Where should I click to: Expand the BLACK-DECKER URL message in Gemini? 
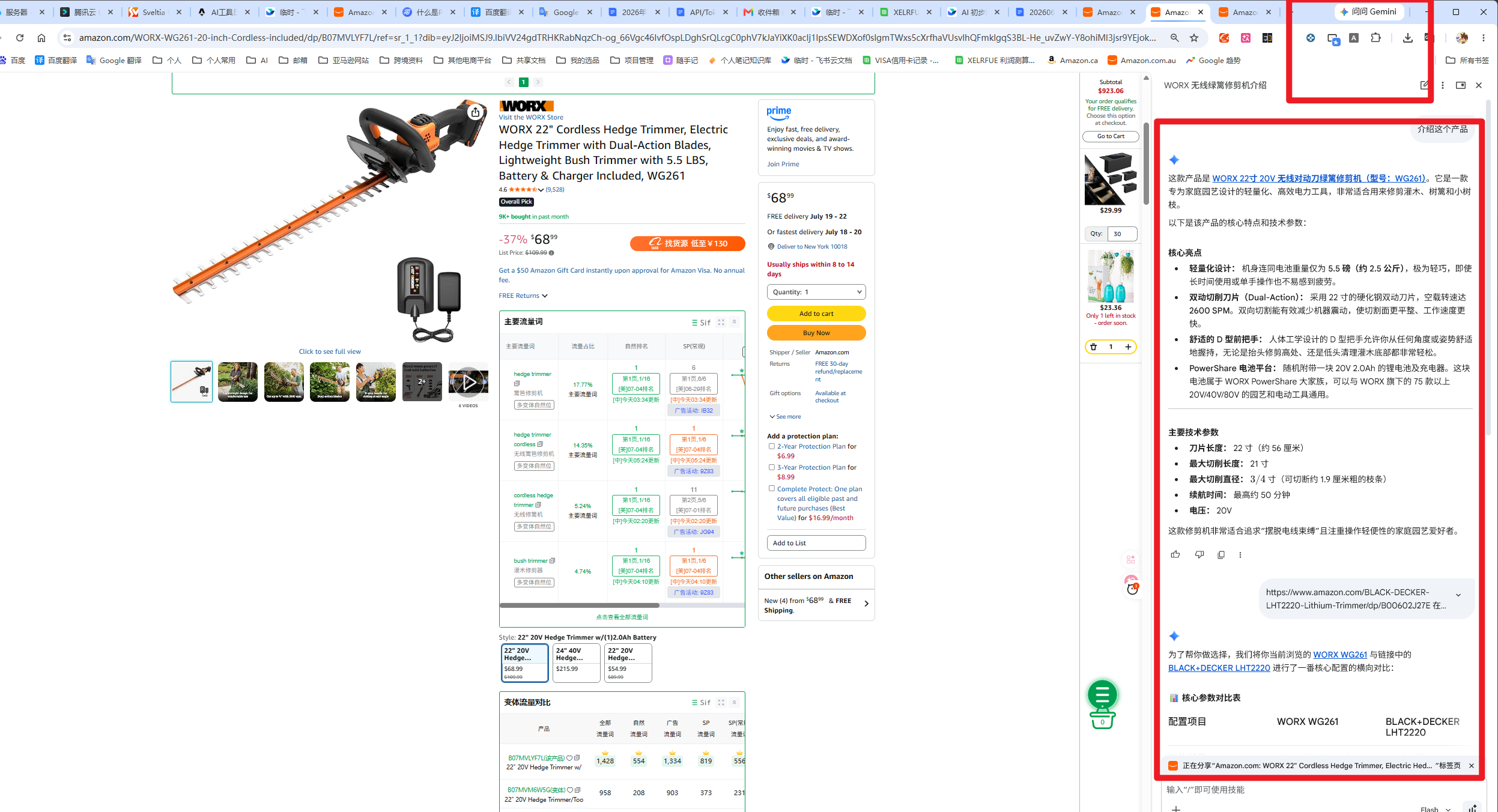pyautogui.click(x=1458, y=595)
